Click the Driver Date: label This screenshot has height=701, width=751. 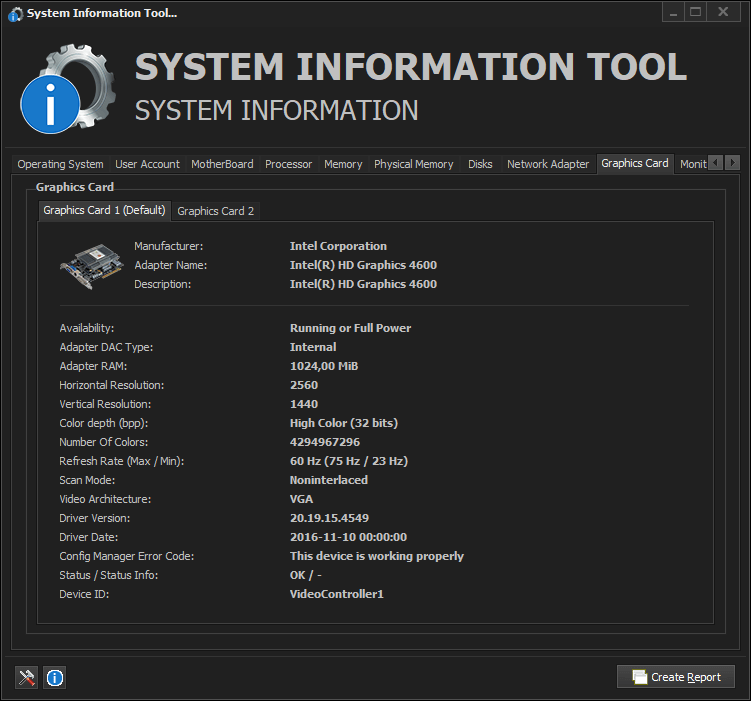tap(88, 537)
